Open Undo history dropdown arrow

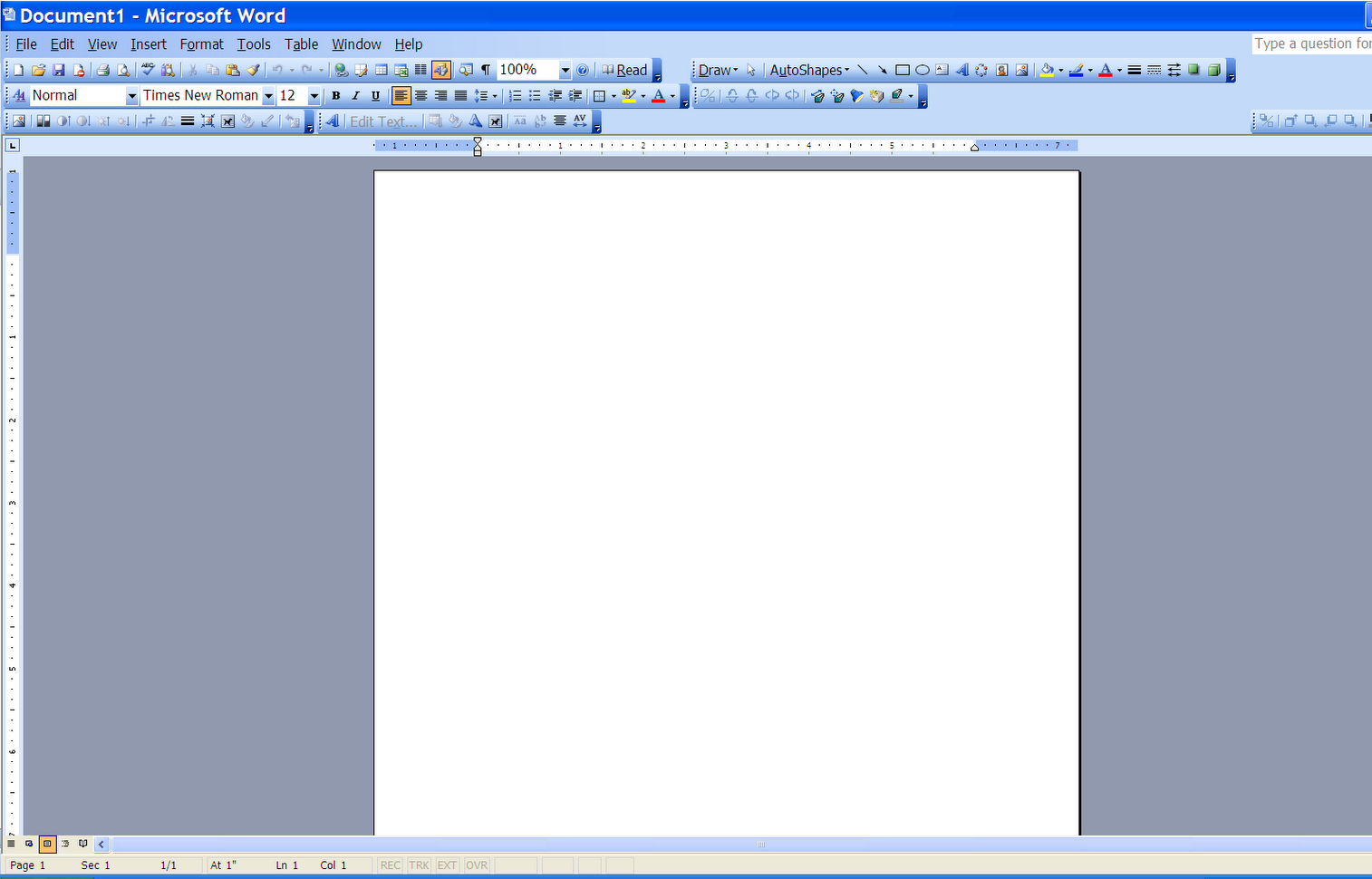pyautogui.click(x=292, y=70)
